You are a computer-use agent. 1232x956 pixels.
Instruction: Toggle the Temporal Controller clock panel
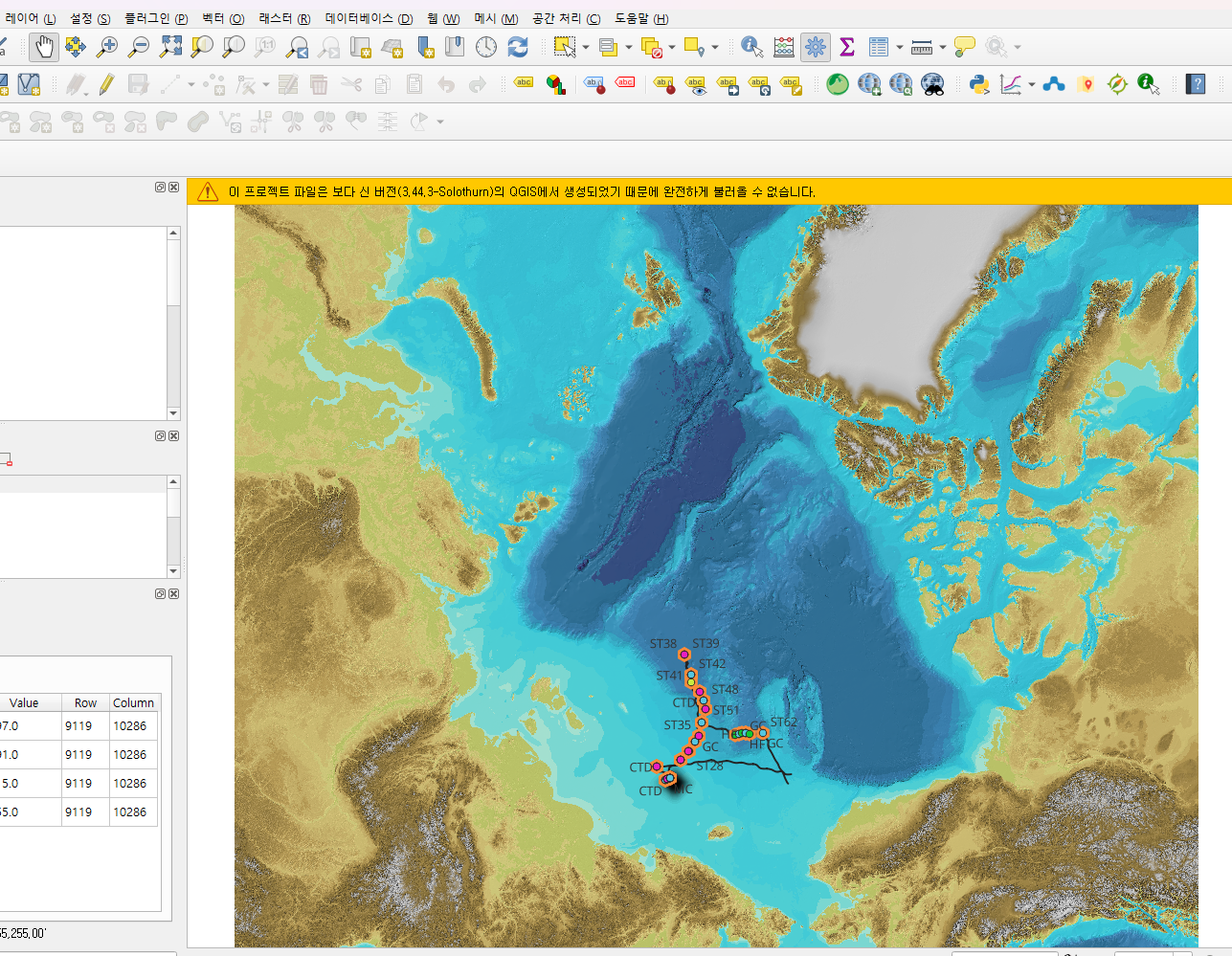(486, 46)
